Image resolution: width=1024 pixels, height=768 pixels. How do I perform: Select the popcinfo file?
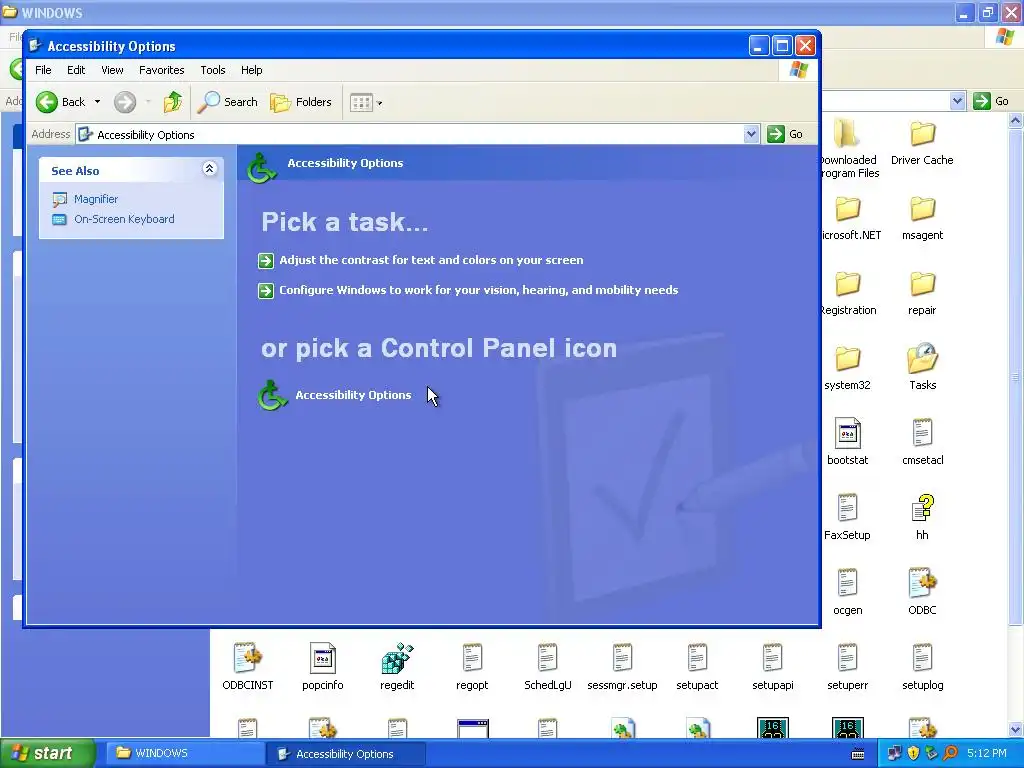coord(323,667)
